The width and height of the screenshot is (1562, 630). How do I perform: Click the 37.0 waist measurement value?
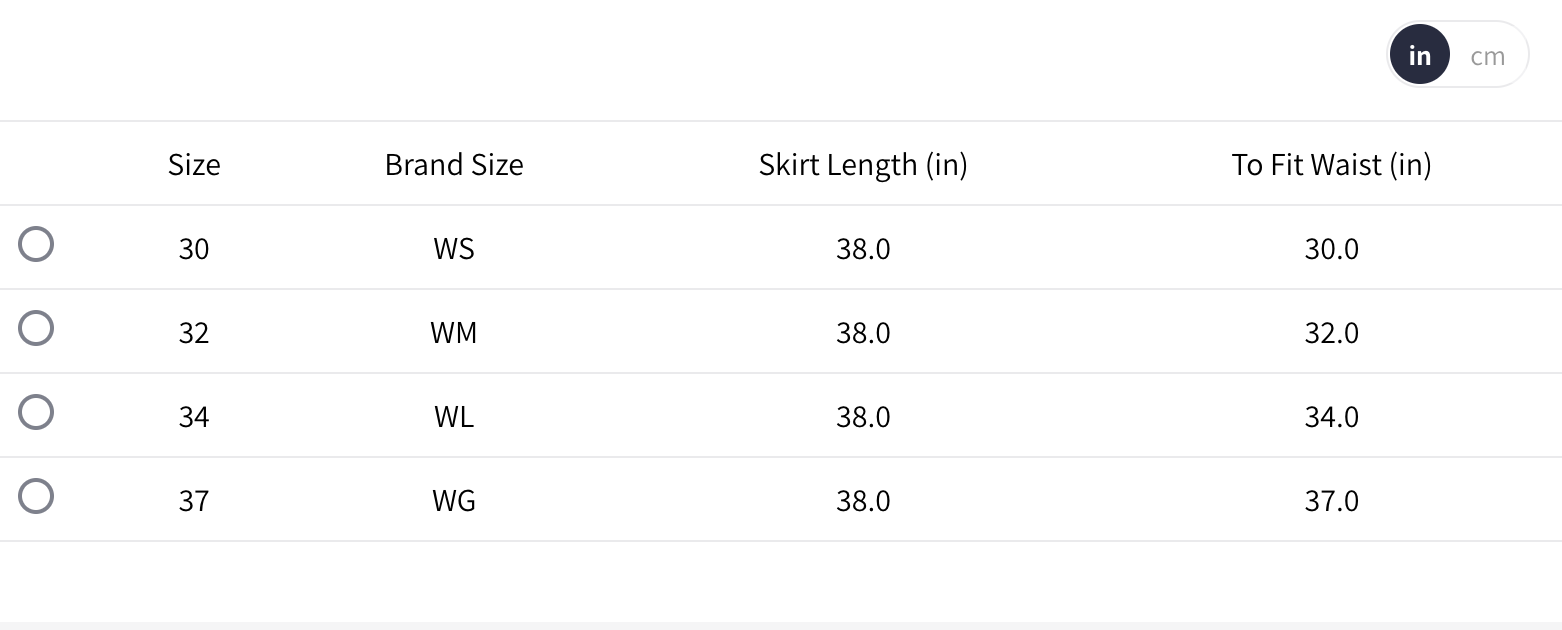tap(1331, 501)
